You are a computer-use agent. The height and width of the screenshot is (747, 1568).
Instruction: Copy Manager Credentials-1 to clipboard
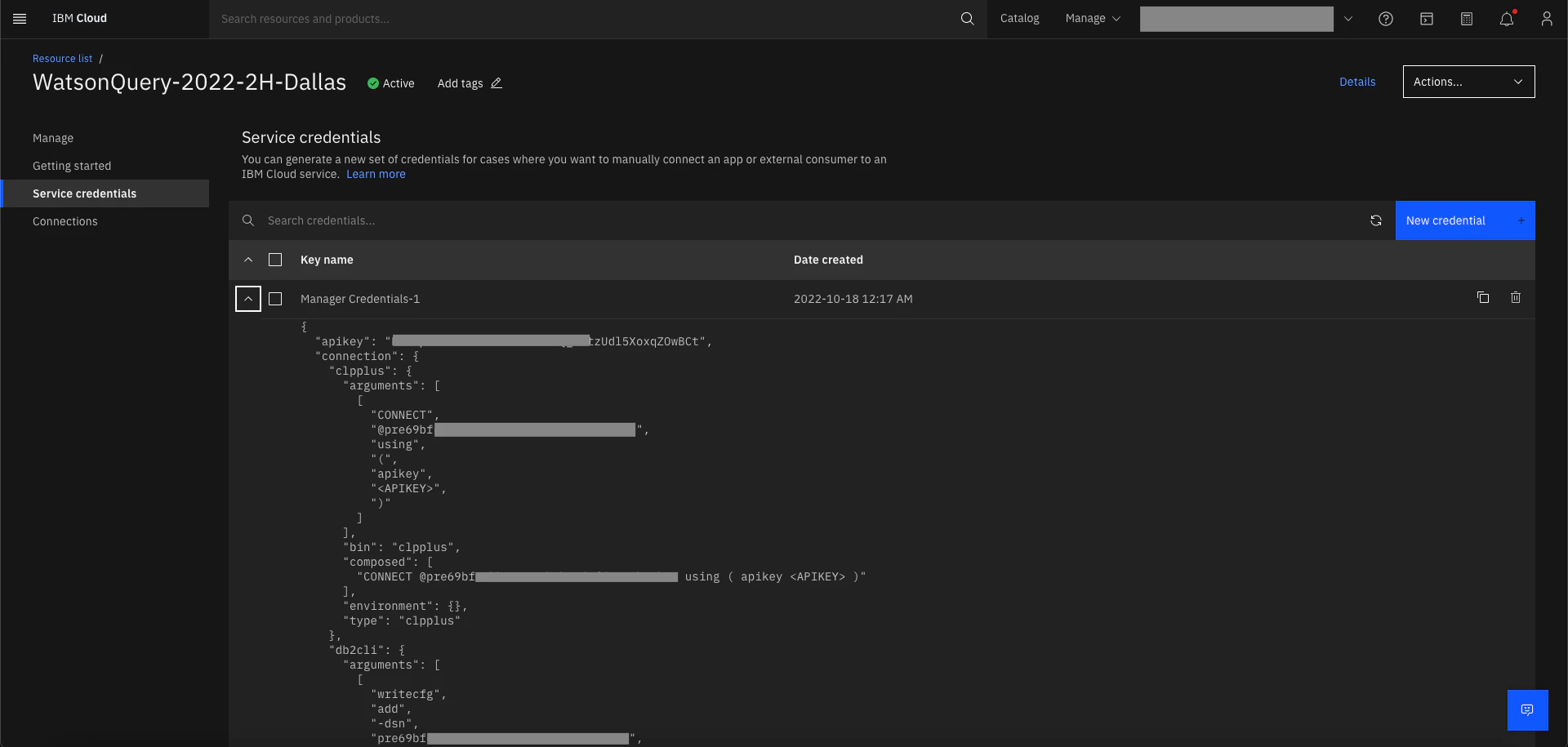pyautogui.click(x=1483, y=298)
